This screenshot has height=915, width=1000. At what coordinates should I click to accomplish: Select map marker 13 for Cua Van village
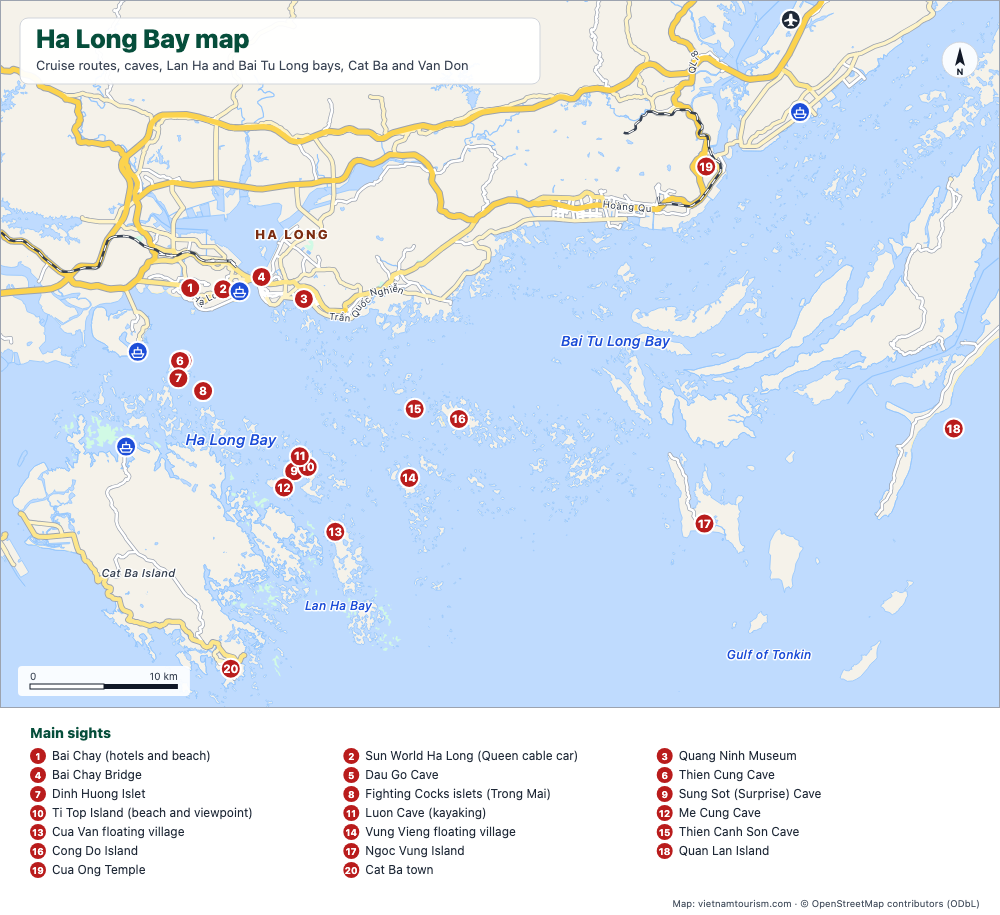pos(335,531)
